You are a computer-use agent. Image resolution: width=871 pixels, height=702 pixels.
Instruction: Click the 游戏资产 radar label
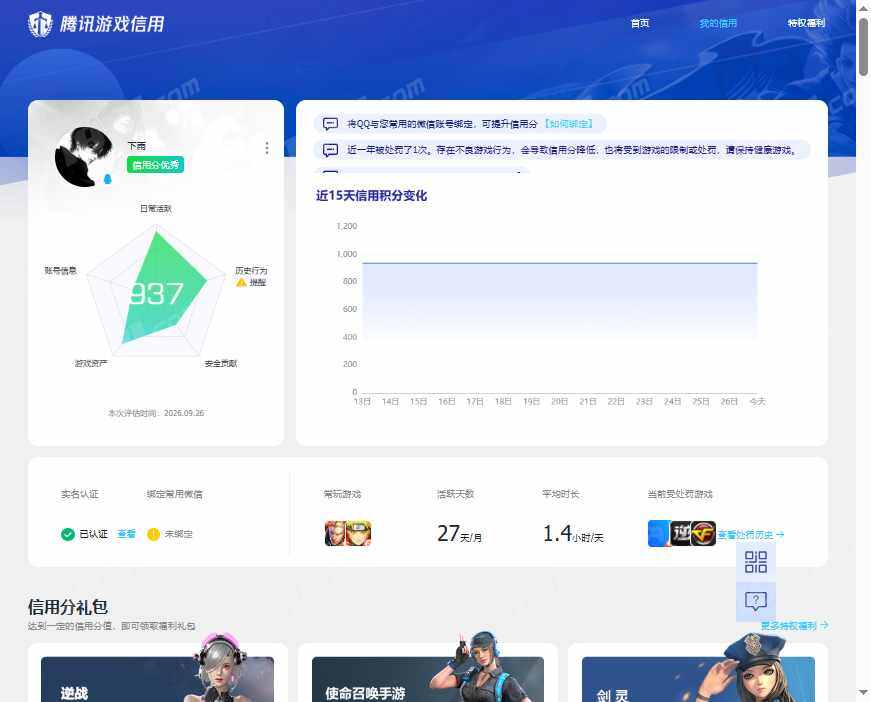(91, 363)
